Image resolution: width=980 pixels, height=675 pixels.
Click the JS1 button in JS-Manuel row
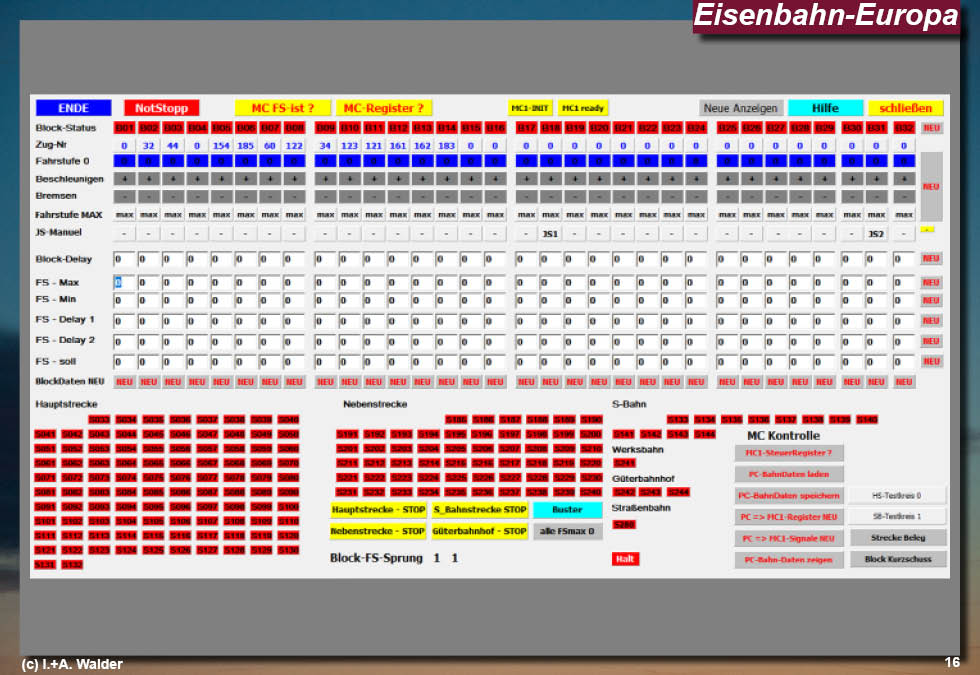pos(551,233)
